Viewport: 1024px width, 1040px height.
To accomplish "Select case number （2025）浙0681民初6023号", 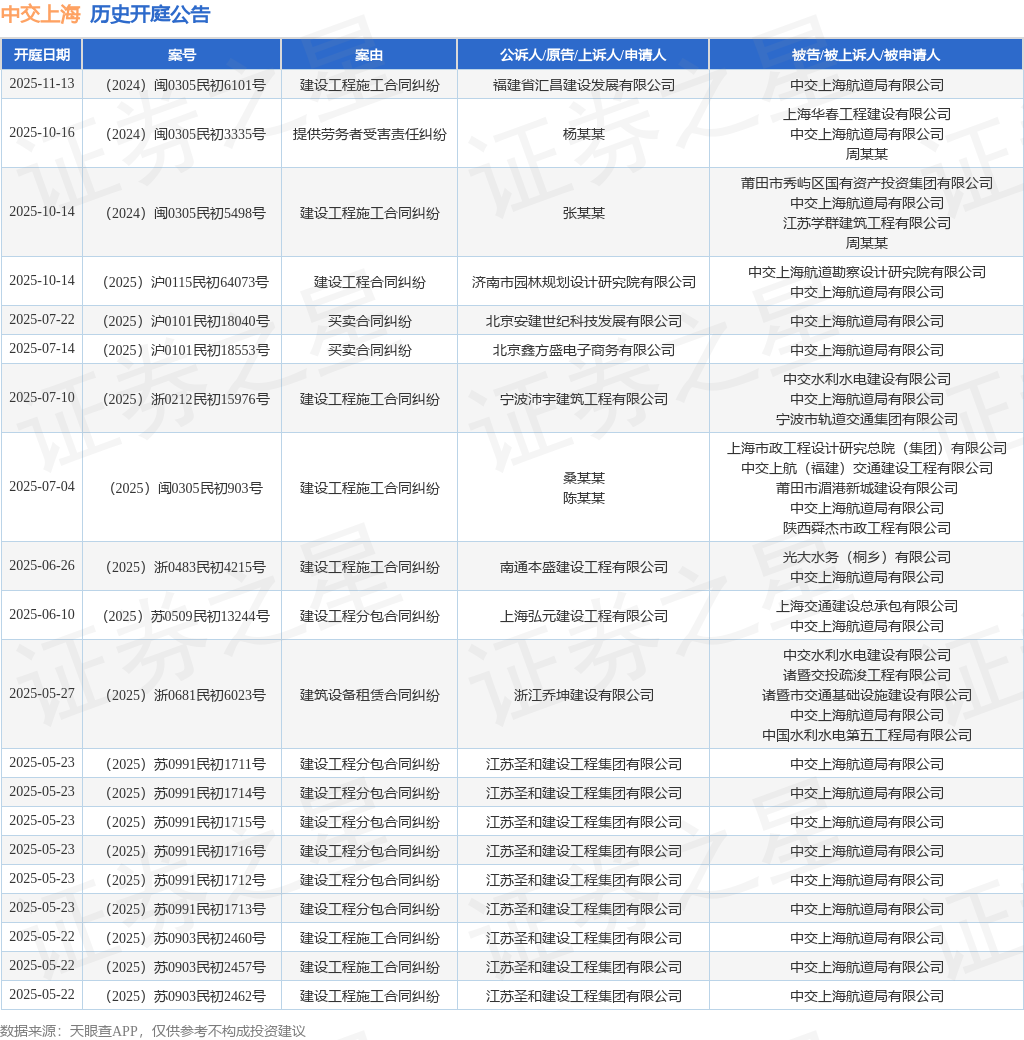I will click(x=182, y=695).
